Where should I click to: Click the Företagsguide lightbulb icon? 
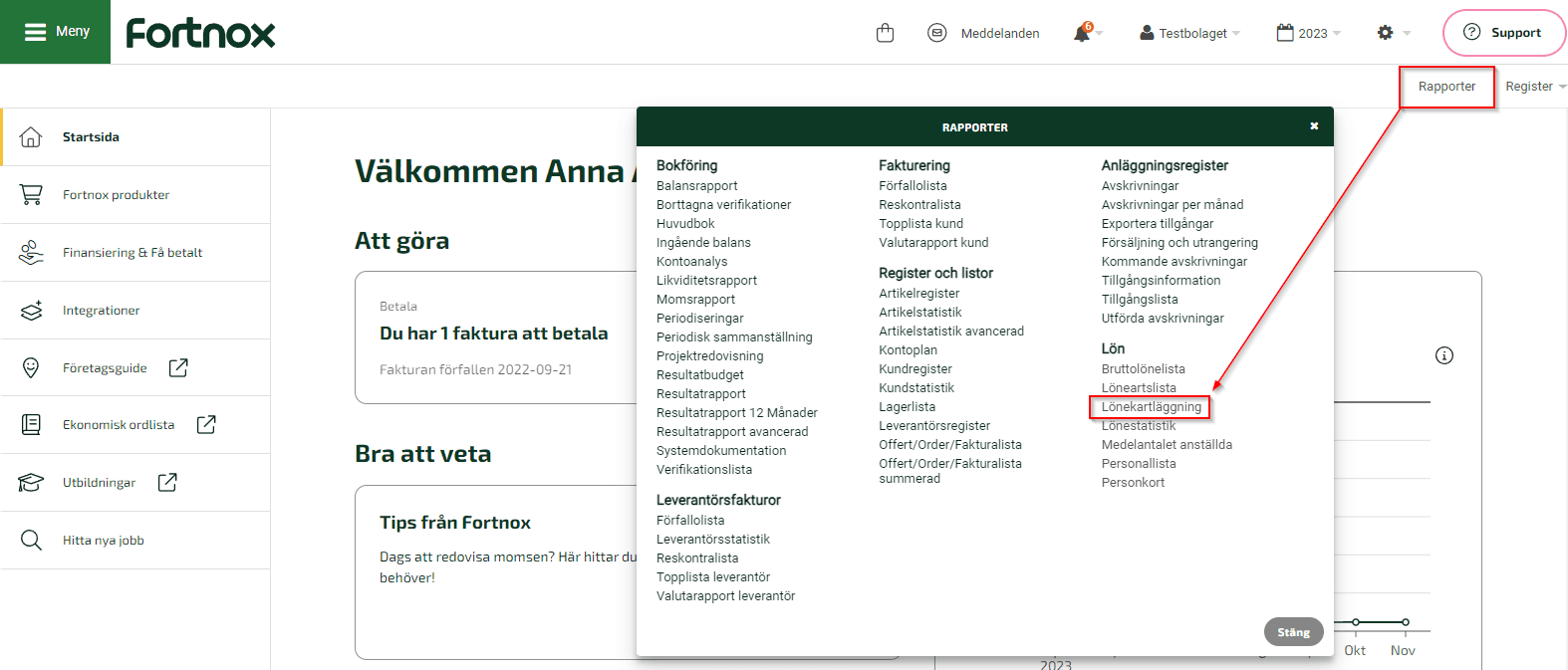tap(31, 367)
